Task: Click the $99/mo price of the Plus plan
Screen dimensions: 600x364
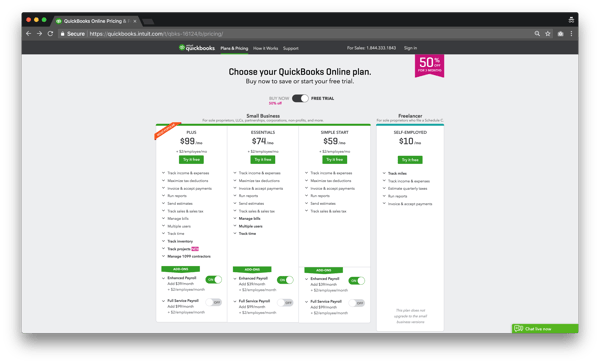Action: coord(191,141)
